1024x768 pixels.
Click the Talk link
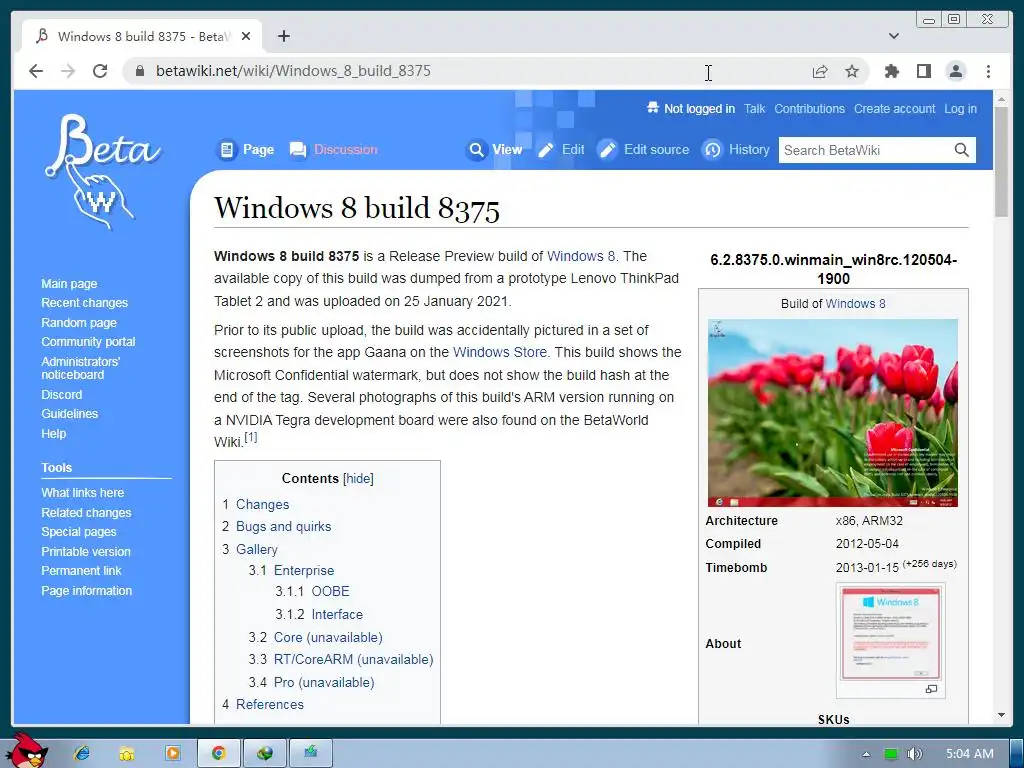[x=754, y=109]
